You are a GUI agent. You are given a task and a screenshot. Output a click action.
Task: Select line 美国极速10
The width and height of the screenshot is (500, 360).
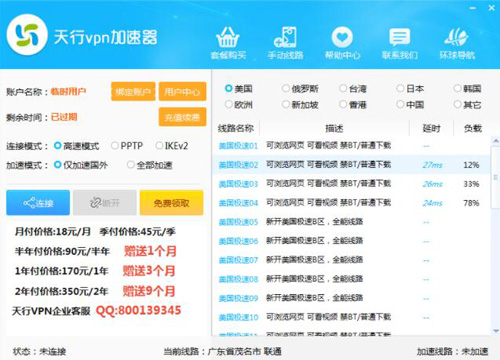click(x=351, y=317)
